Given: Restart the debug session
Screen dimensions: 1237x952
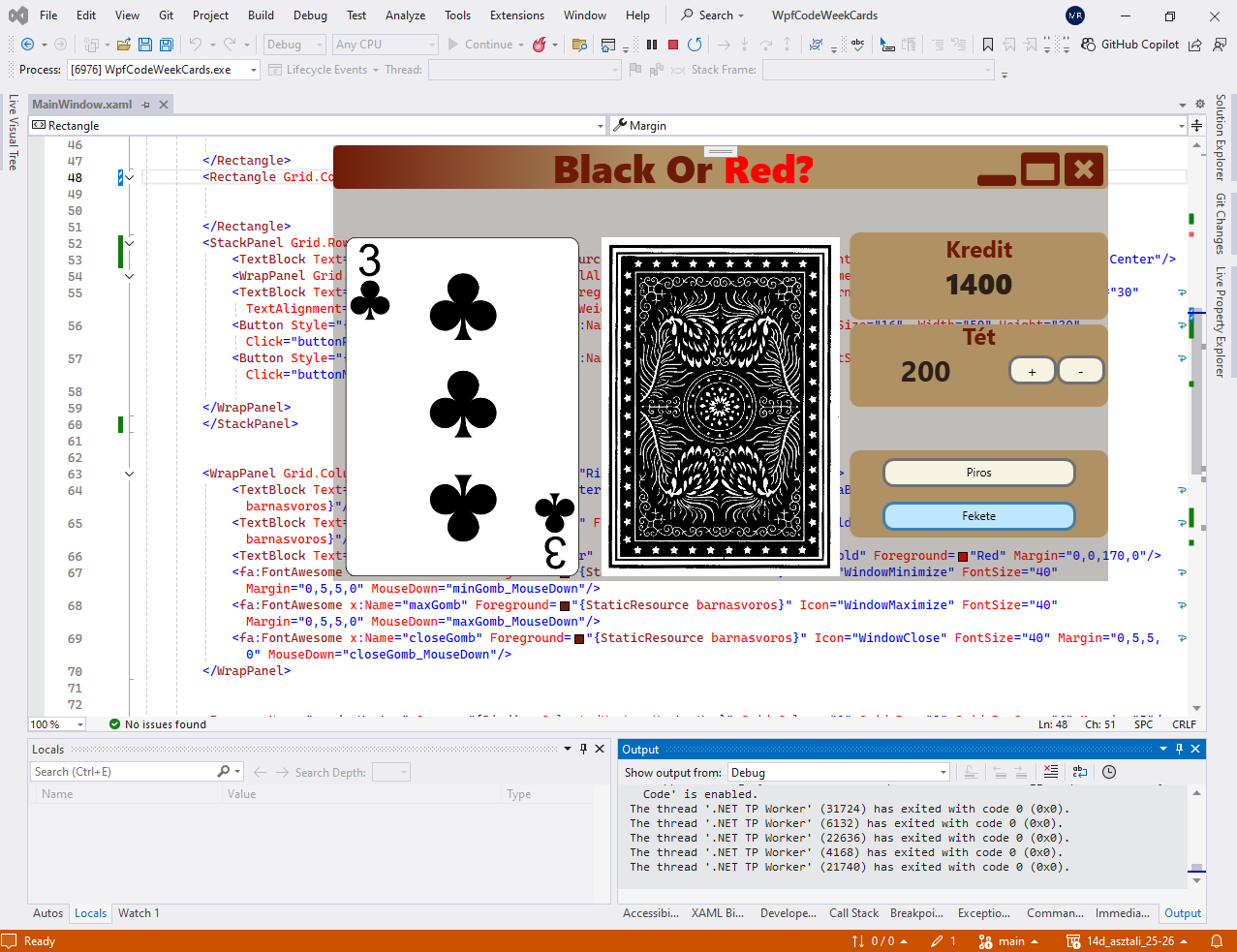Looking at the screenshot, I should click(695, 45).
